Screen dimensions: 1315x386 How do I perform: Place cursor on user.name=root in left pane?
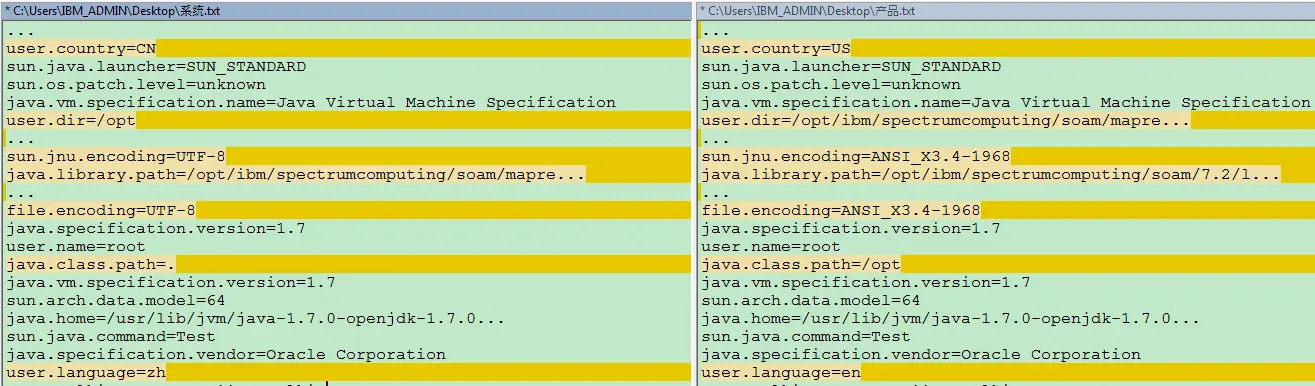point(76,246)
